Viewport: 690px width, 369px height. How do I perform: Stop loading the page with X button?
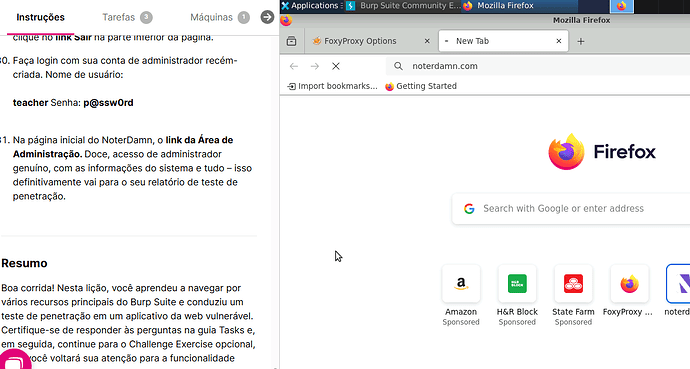coord(336,66)
